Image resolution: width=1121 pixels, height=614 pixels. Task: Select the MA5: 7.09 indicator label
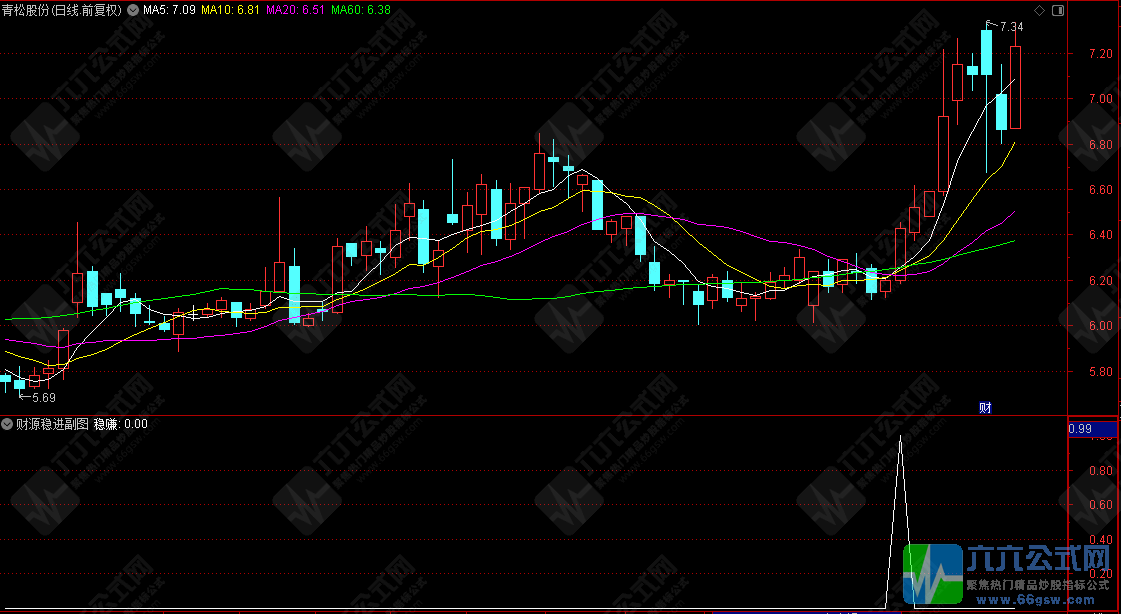[169, 10]
